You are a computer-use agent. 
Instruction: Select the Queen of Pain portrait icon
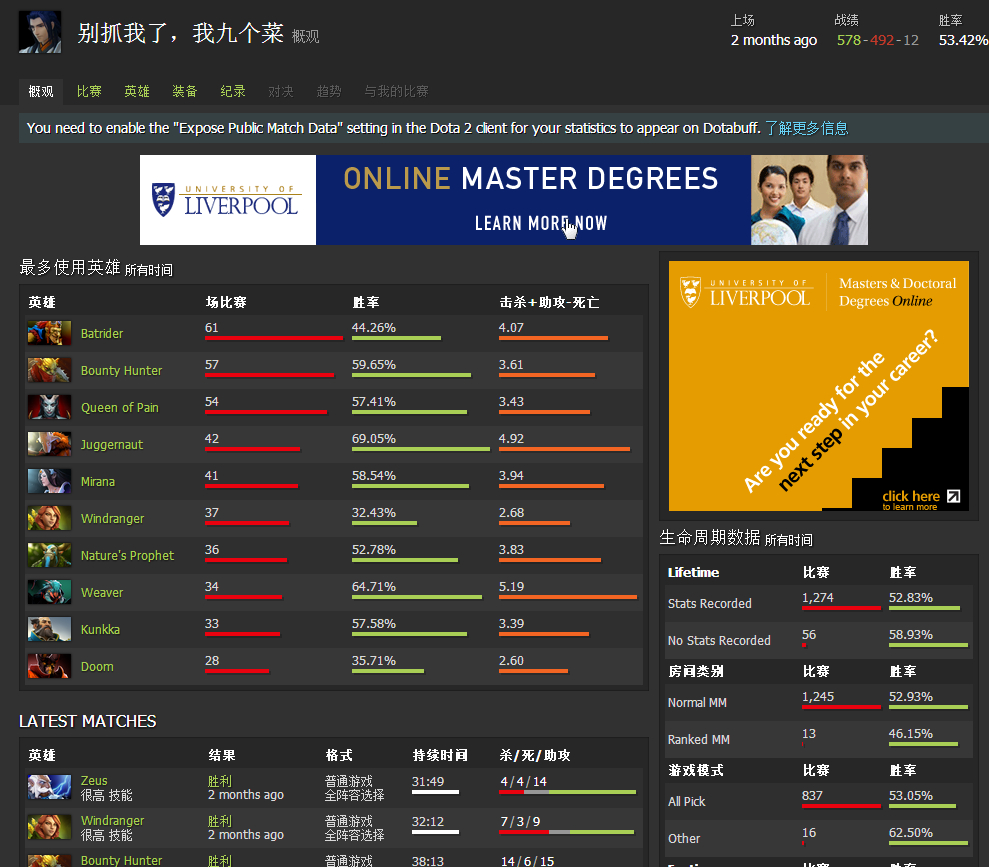(49, 407)
